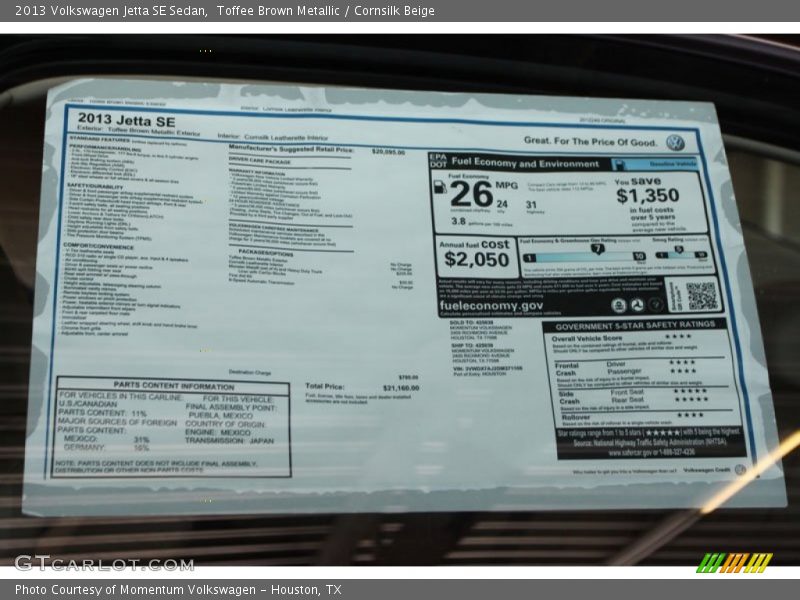Open the fueleconomy.gov link on label
Image resolution: width=800 pixels, height=600 pixels.
(x=491, y=306)
